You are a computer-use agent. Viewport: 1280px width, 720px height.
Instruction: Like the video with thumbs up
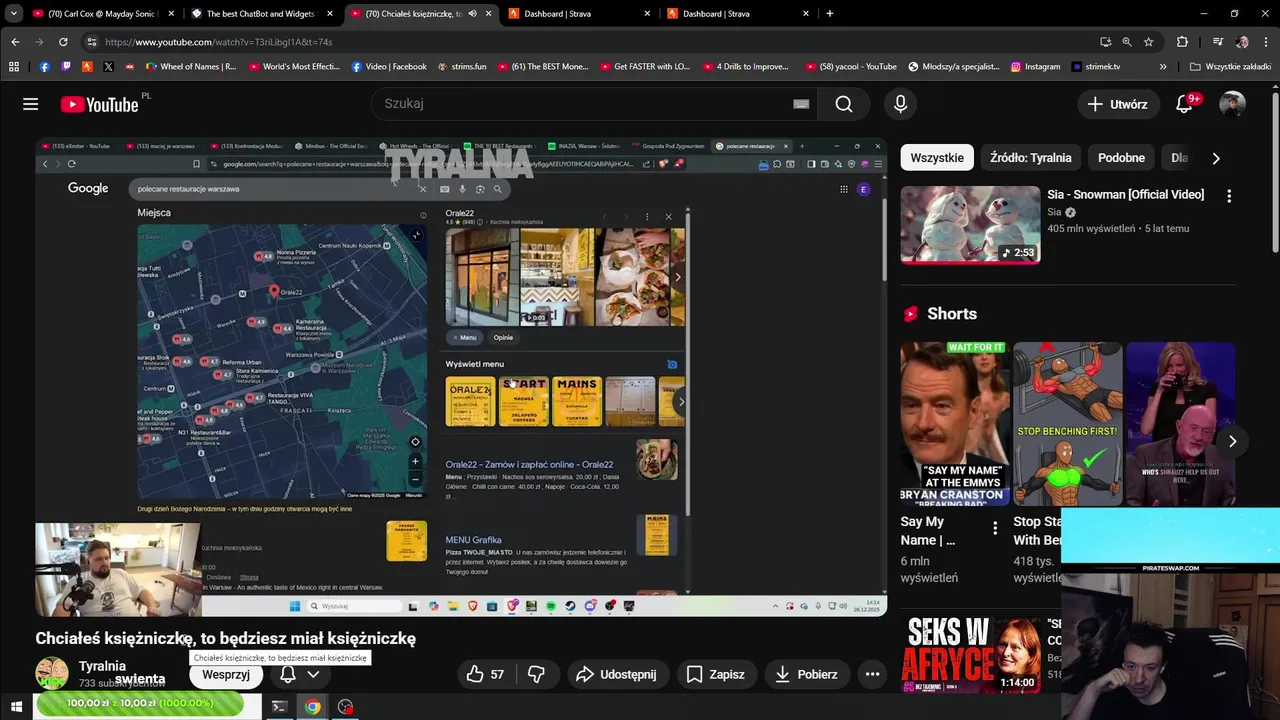485,674
